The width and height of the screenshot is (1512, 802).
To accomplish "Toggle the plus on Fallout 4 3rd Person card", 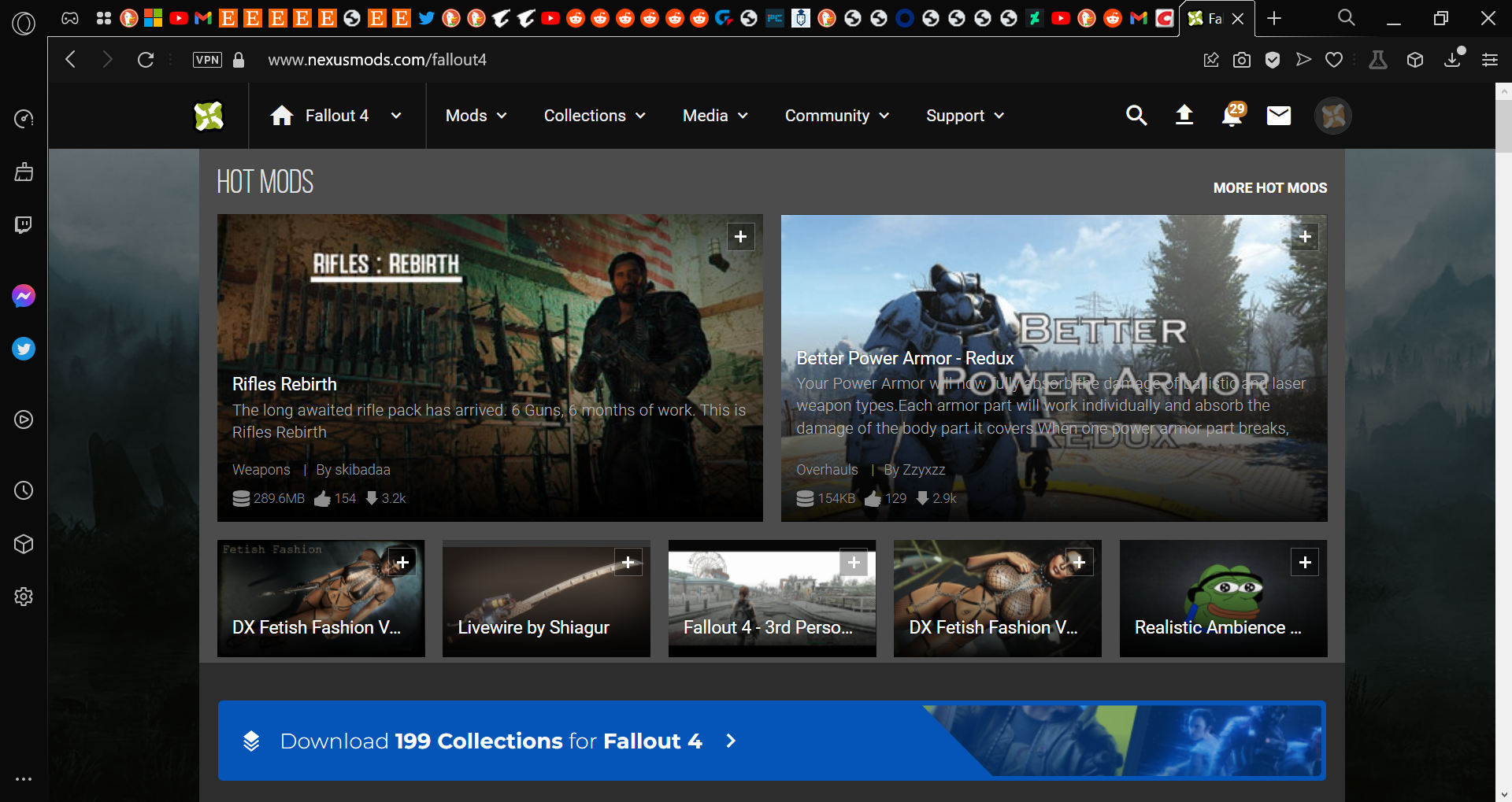I will click(854, 562).
